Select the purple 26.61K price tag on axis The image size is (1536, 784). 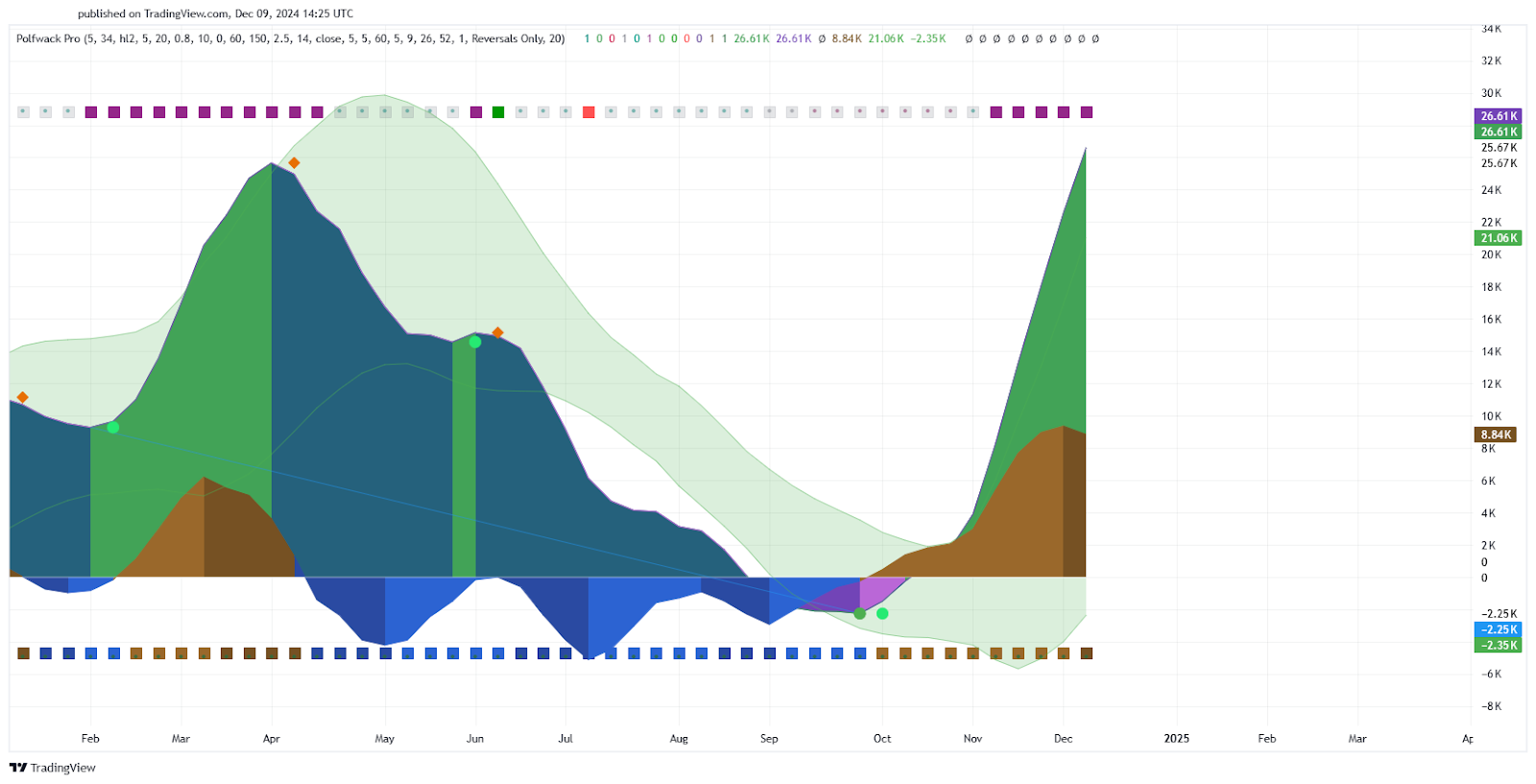(1499, 116)
